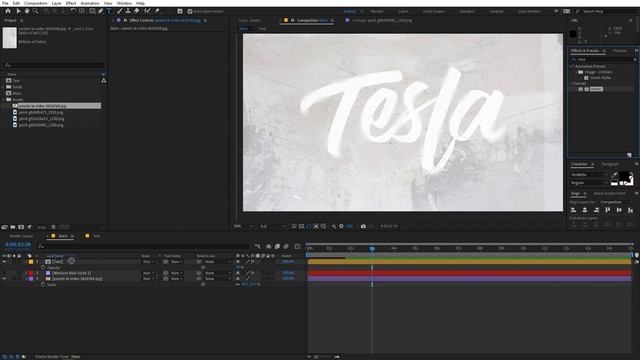Open Parent dropdown for Medium Blue Solid layer
This screenshot has width=640, height=360.
217,273
